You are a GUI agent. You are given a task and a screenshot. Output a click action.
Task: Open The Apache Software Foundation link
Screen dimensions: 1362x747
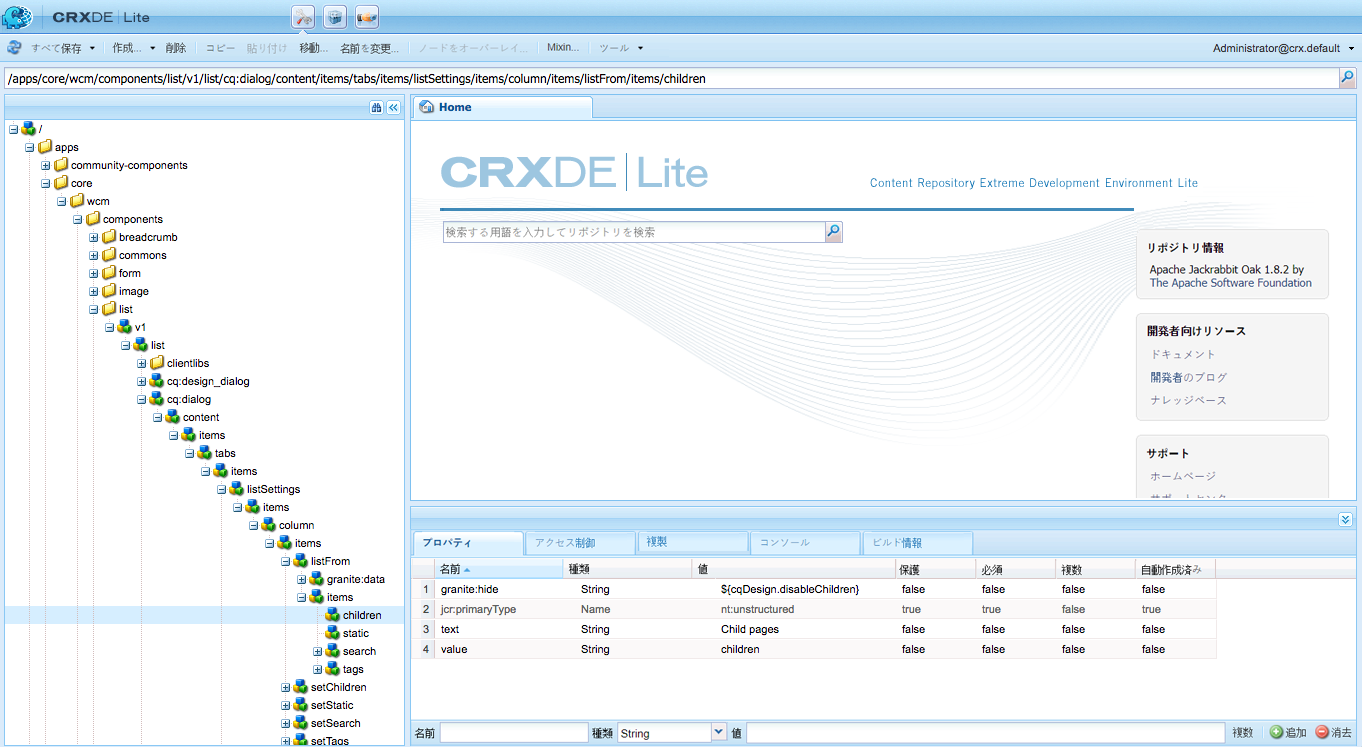[x=1230, y=283]
